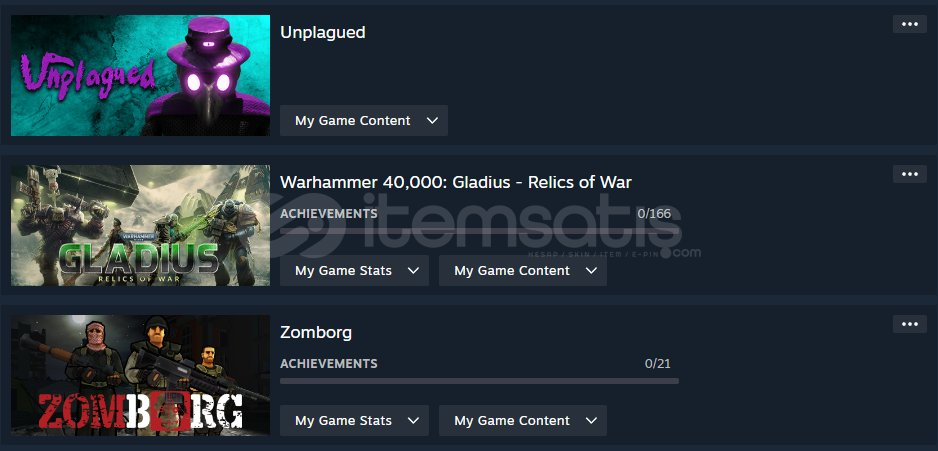The image size is (938, 451).
Task: Open My Game Content dropdown for Gladius
Action: [x=523, y=270]
